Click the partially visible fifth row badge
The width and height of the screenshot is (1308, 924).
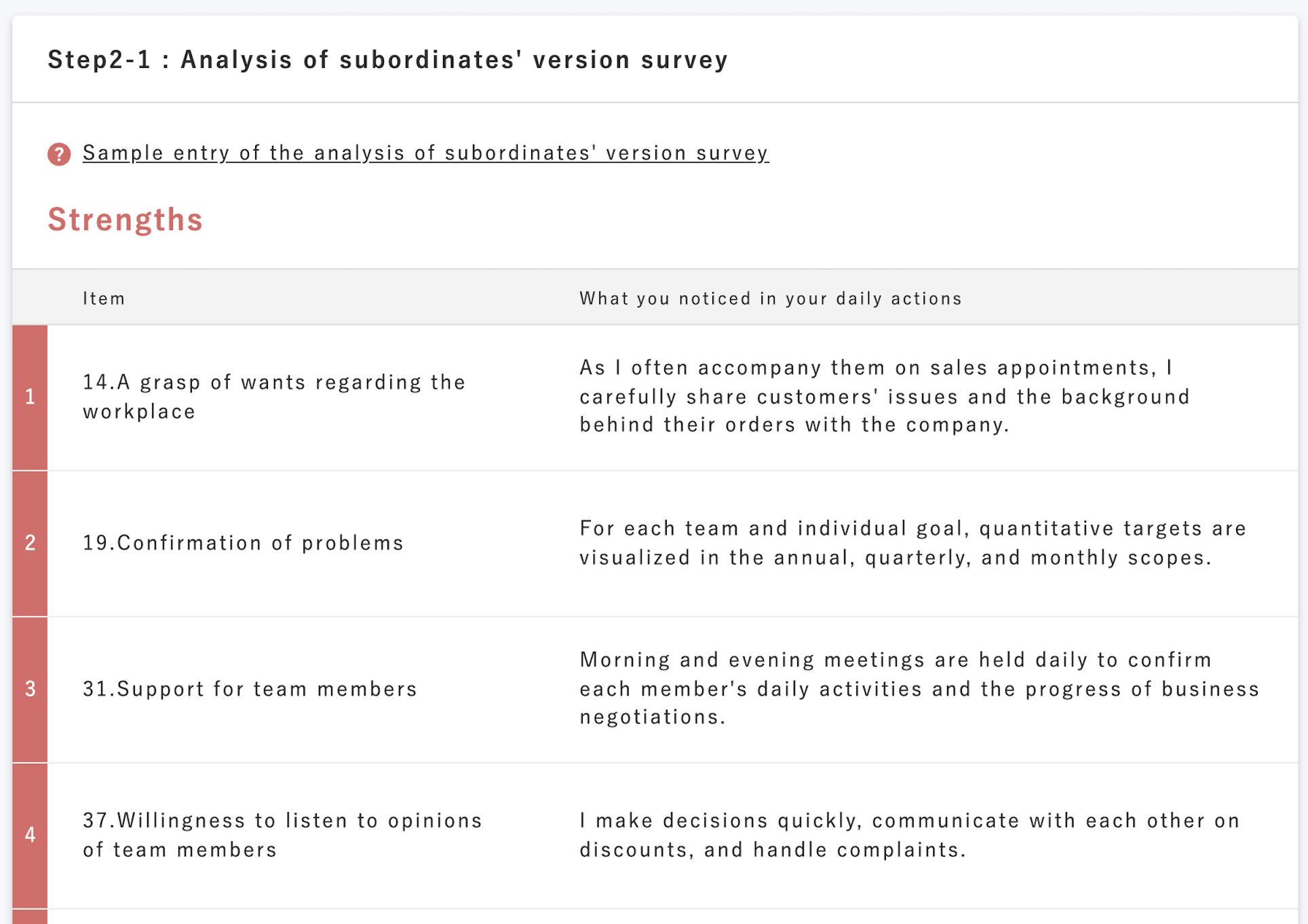coord(30,917)
